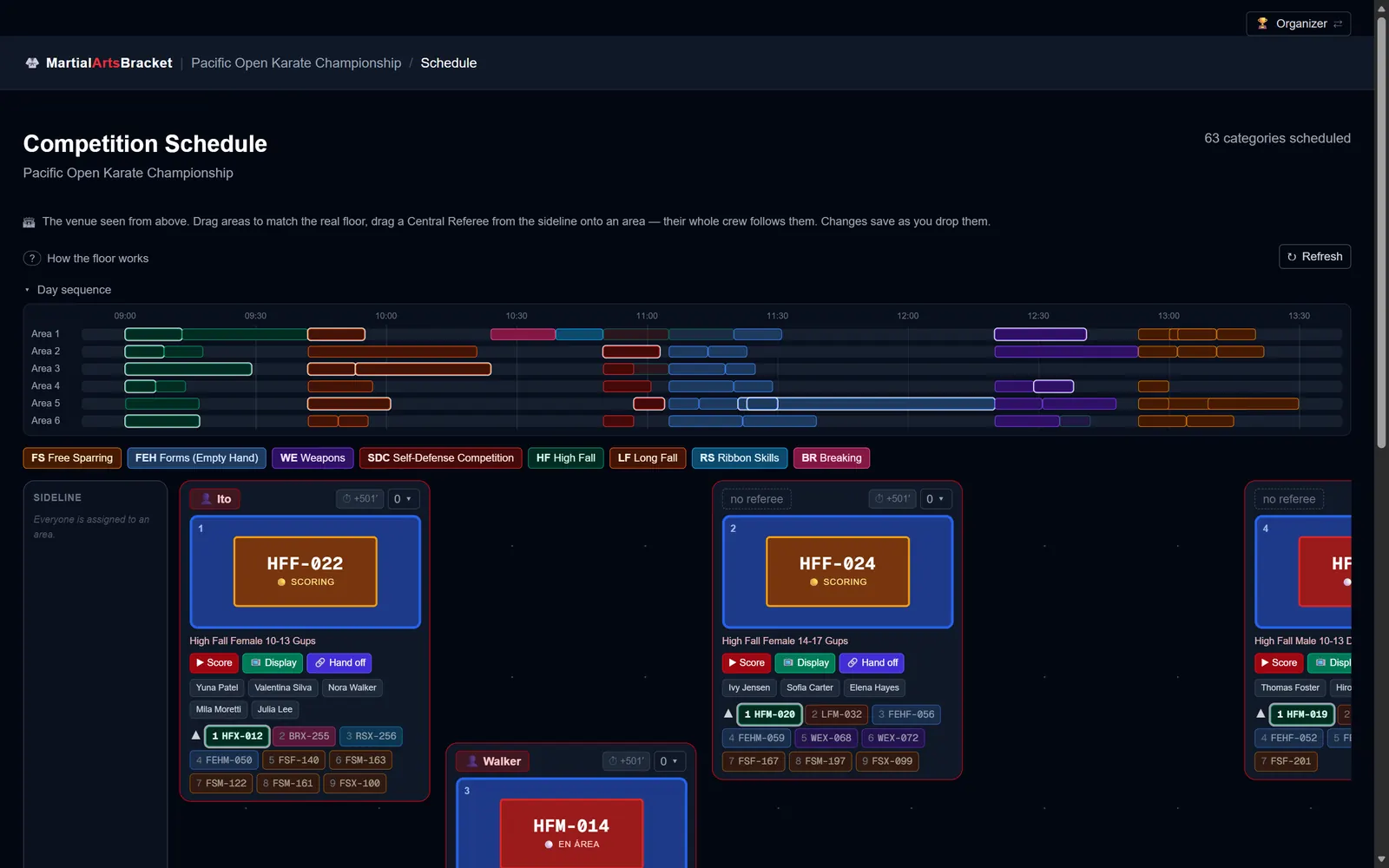Screen dimensions: 1389x868
Task: Filter by FS Free Sparring legend chip
Action: (72, 458)
